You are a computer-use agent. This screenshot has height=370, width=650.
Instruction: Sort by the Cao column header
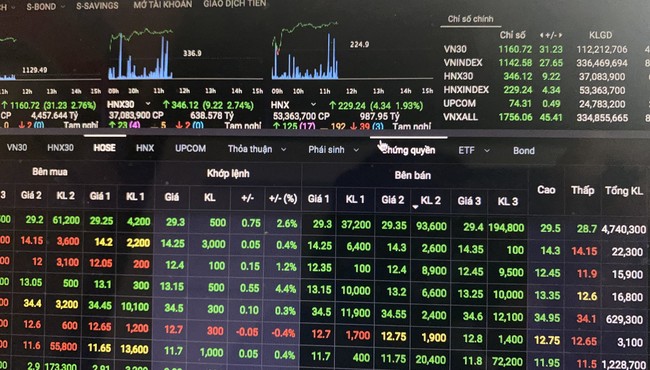pos(546,190)
